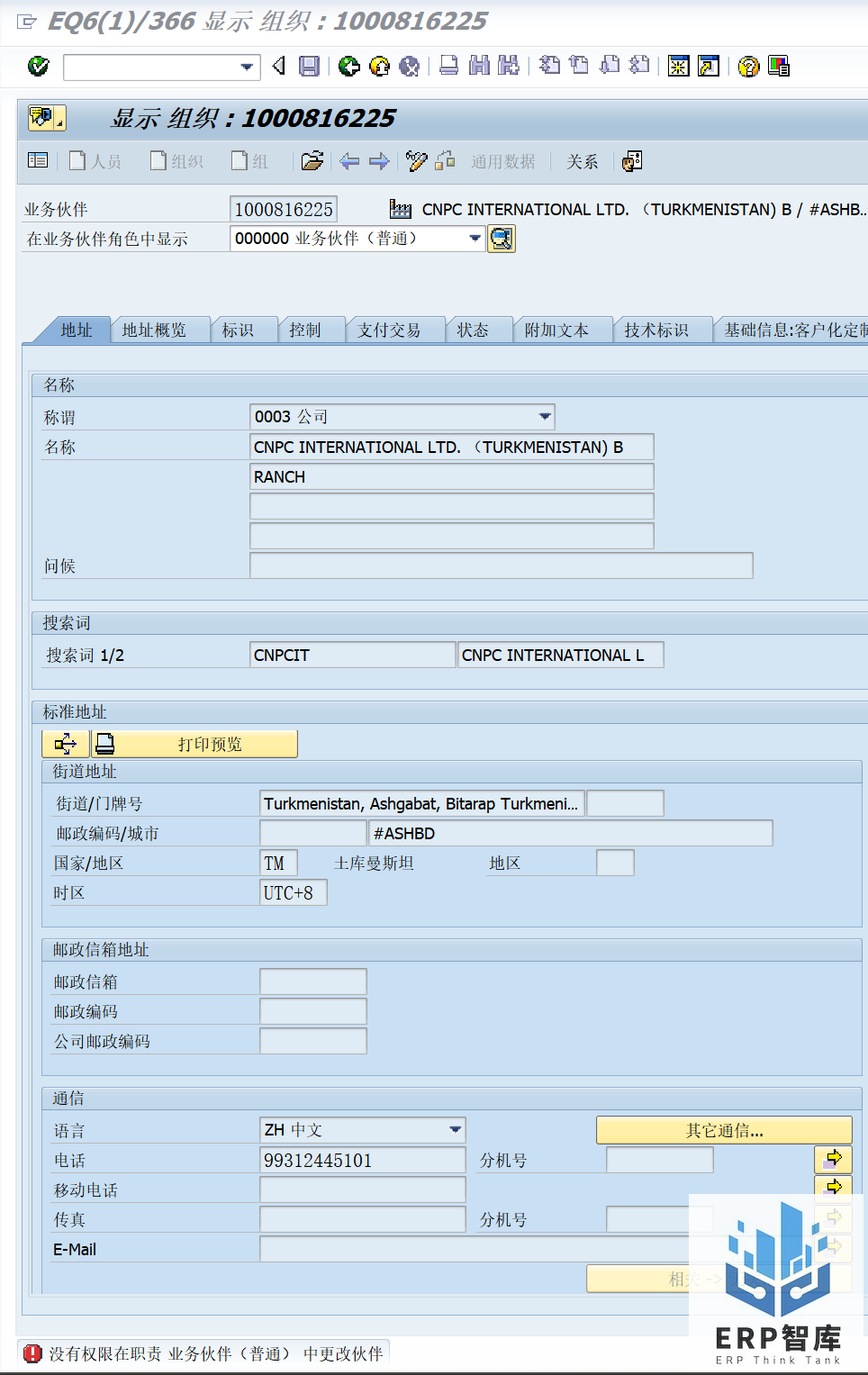
Task: Click the telephone field 99312445101
Action: 362,1161
